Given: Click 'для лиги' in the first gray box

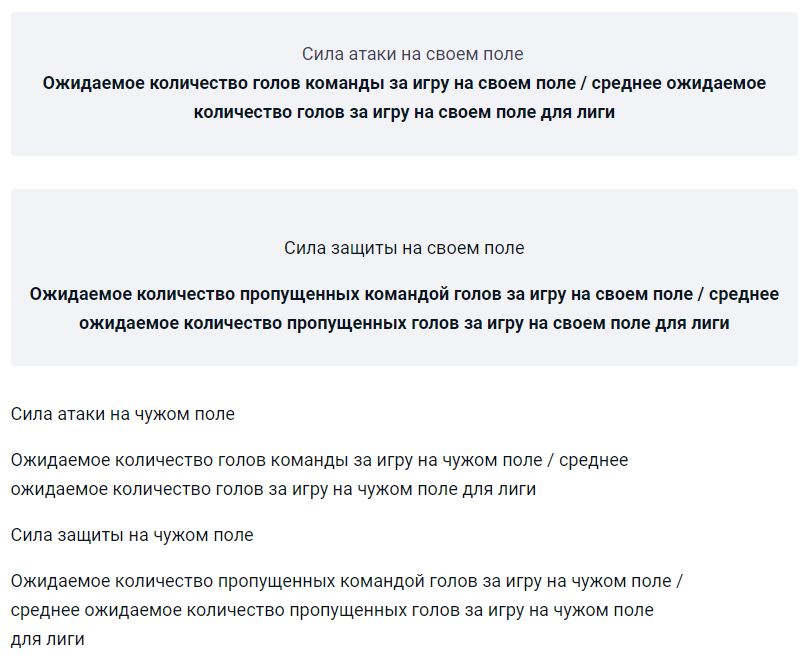Looking at the screenshot, I should point(578,112).
